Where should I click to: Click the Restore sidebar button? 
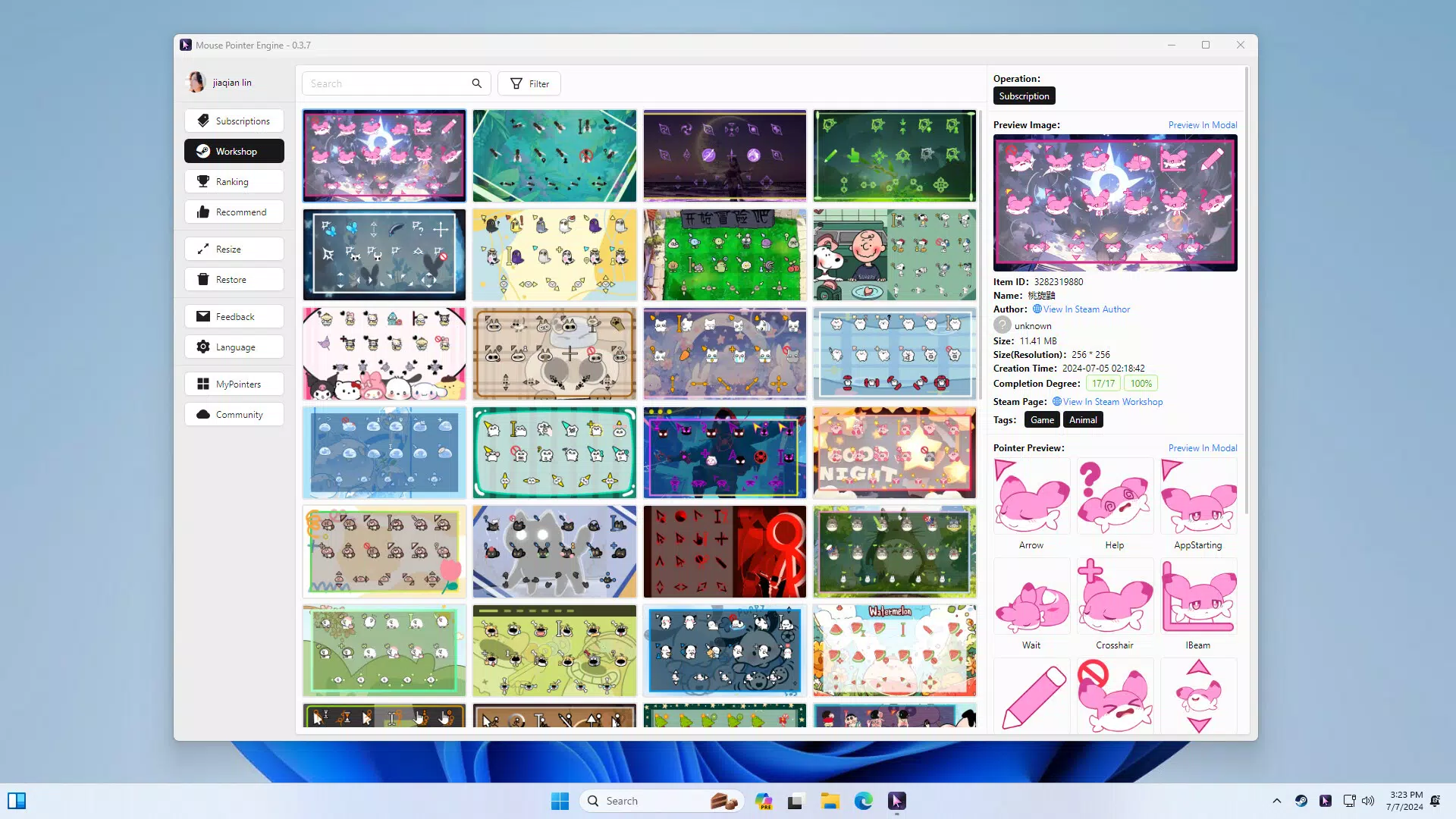(x=234, y=279)
